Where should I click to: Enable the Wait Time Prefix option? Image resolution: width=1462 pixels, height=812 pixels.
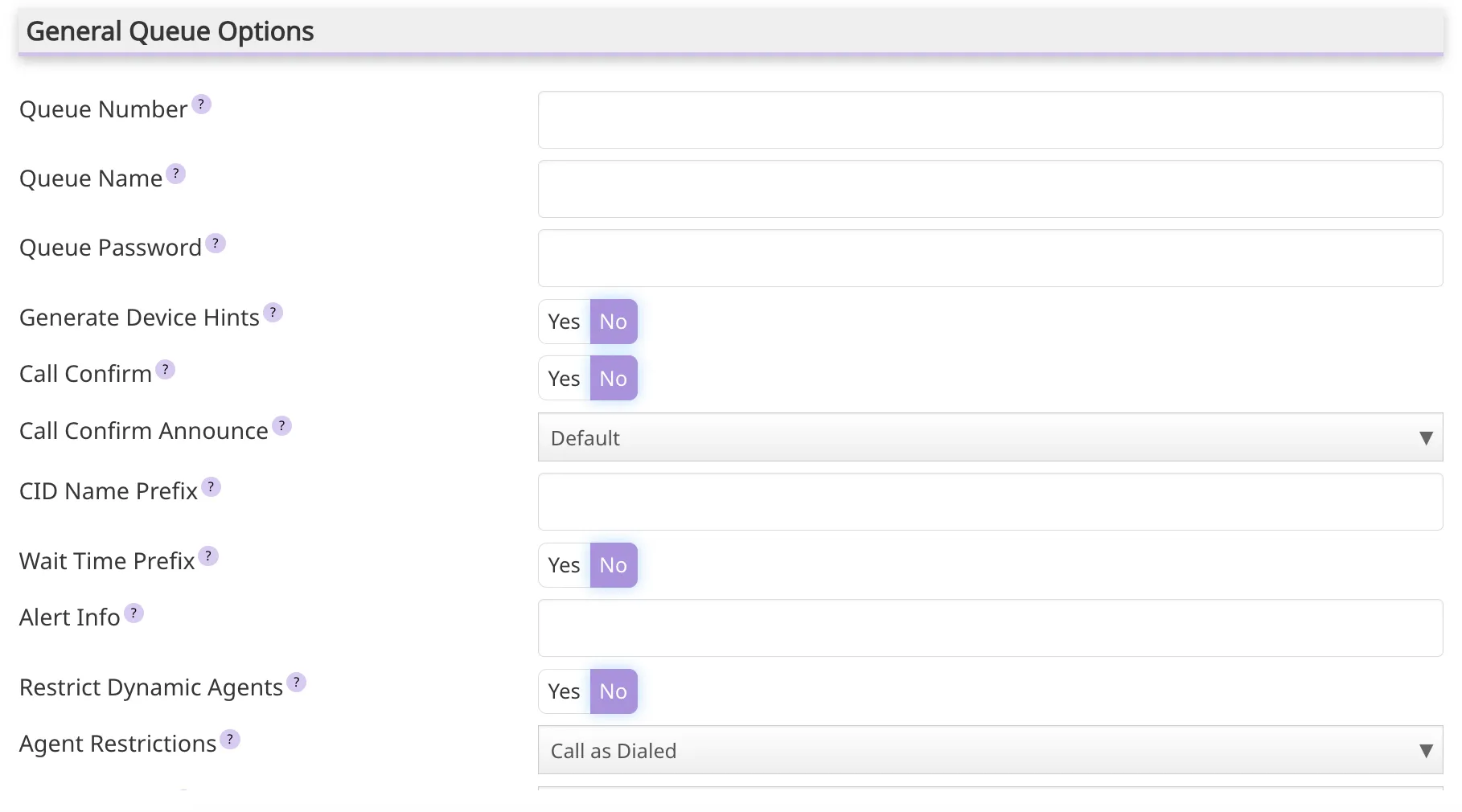coord(563,565)
